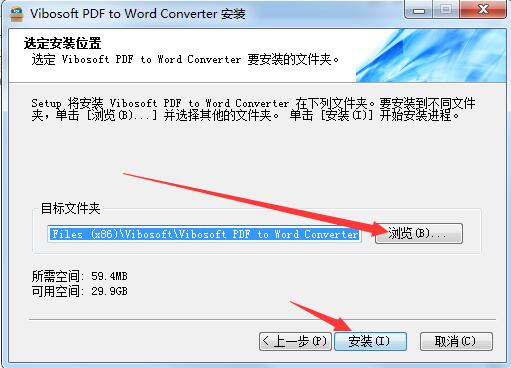511x368 pixels.
Task: Go back with 上一步(P) button
Action: [x=295, y=341]
